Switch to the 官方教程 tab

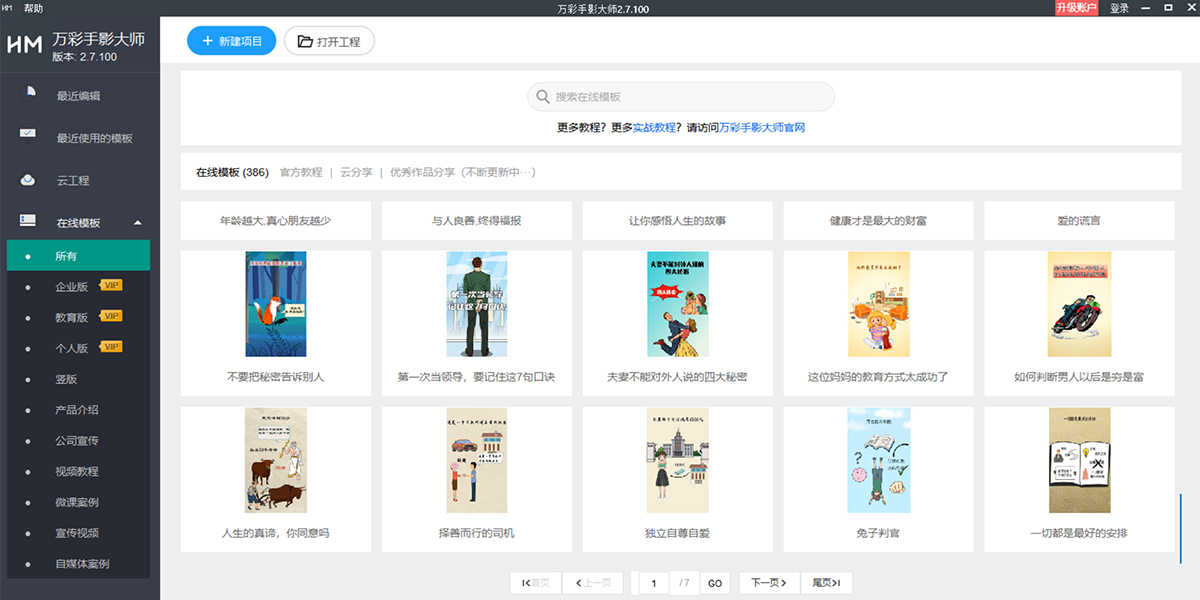(x=301, y=172)
